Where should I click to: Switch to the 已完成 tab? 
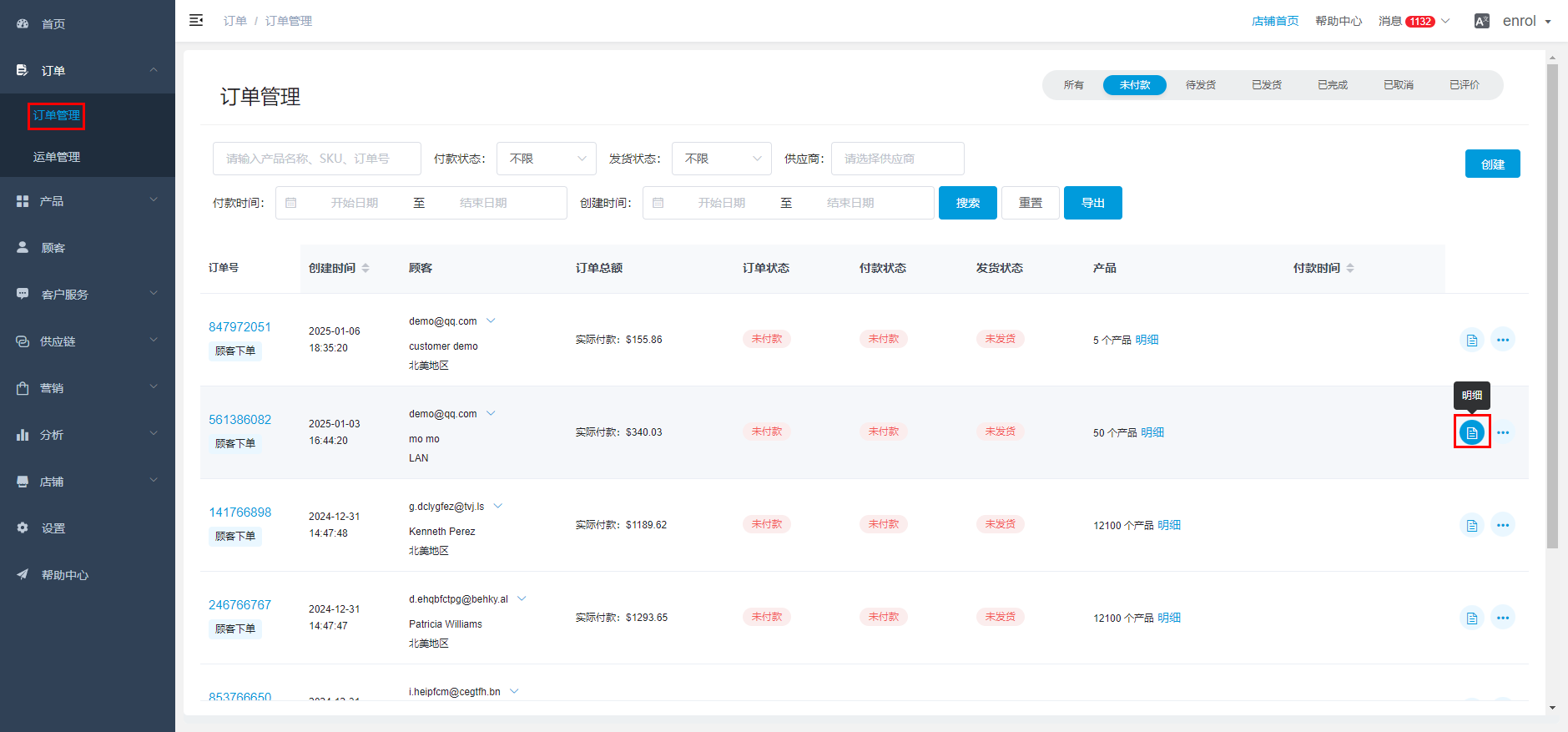pos(1333,85)
